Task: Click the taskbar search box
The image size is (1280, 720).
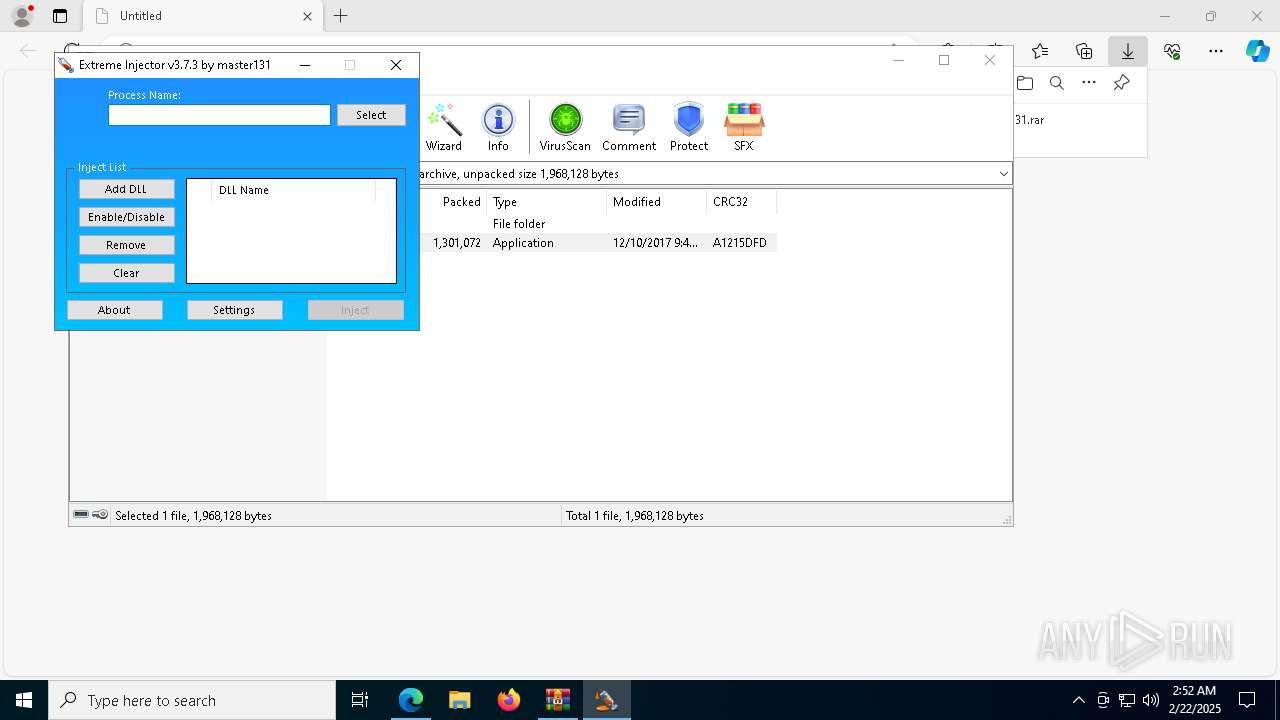Action: pos(192,700)
